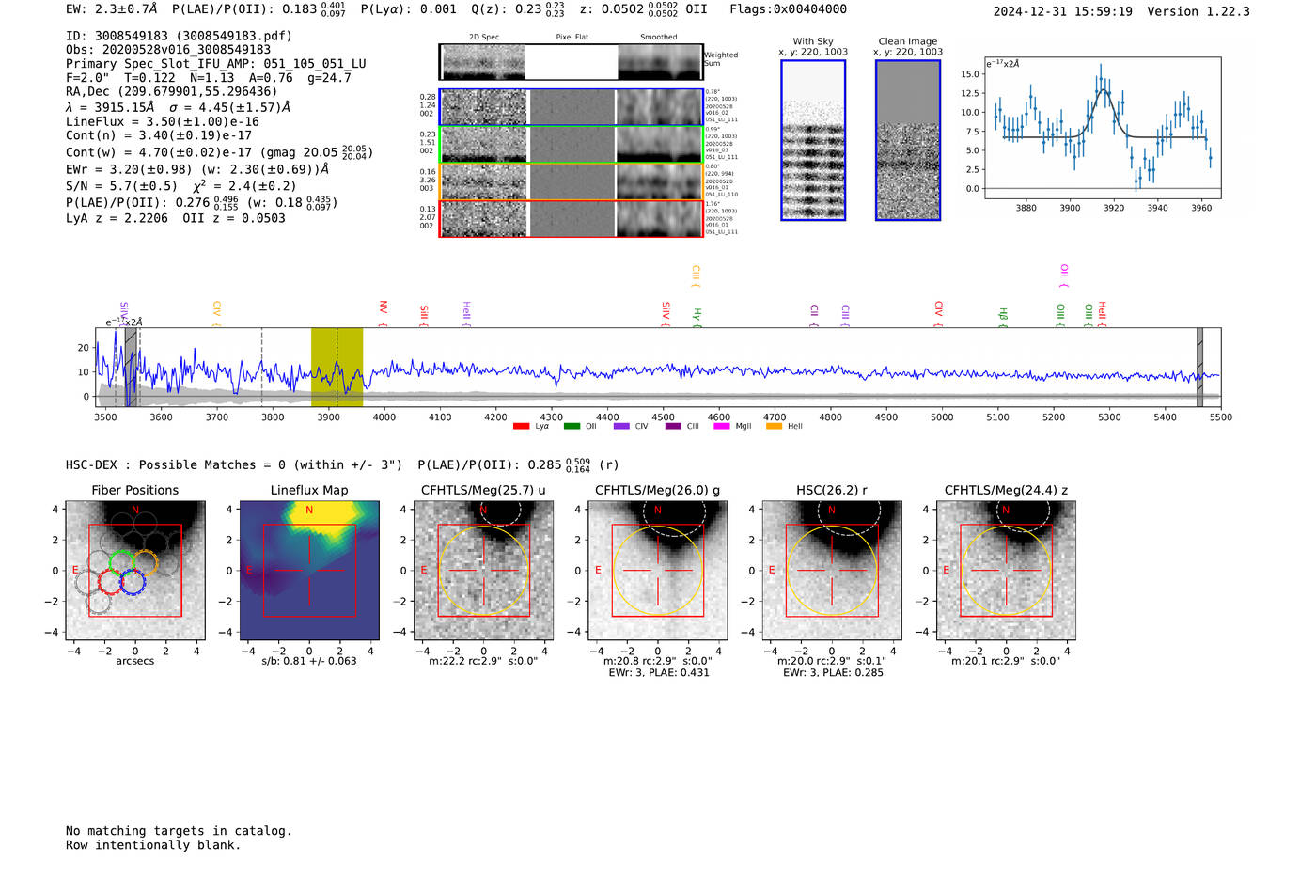
Task: Select the red-bordered 2D spectrum fiber row
Action: [571, 218]
